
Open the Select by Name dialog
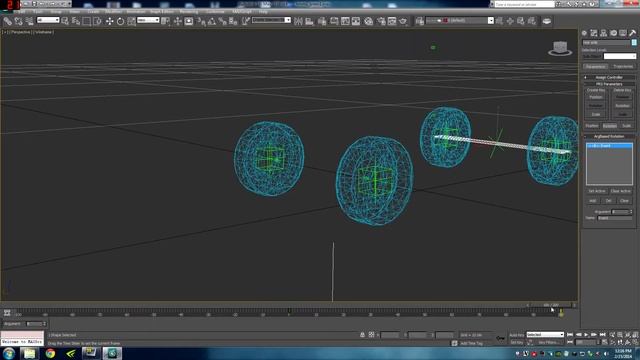click(x=76, y=21)
